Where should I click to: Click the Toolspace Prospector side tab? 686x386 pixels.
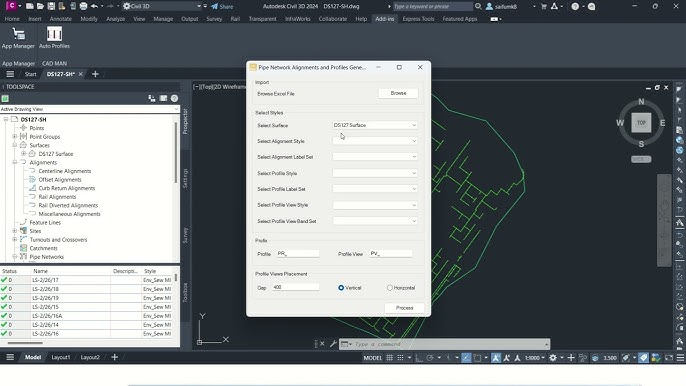(x=185, y=122)
